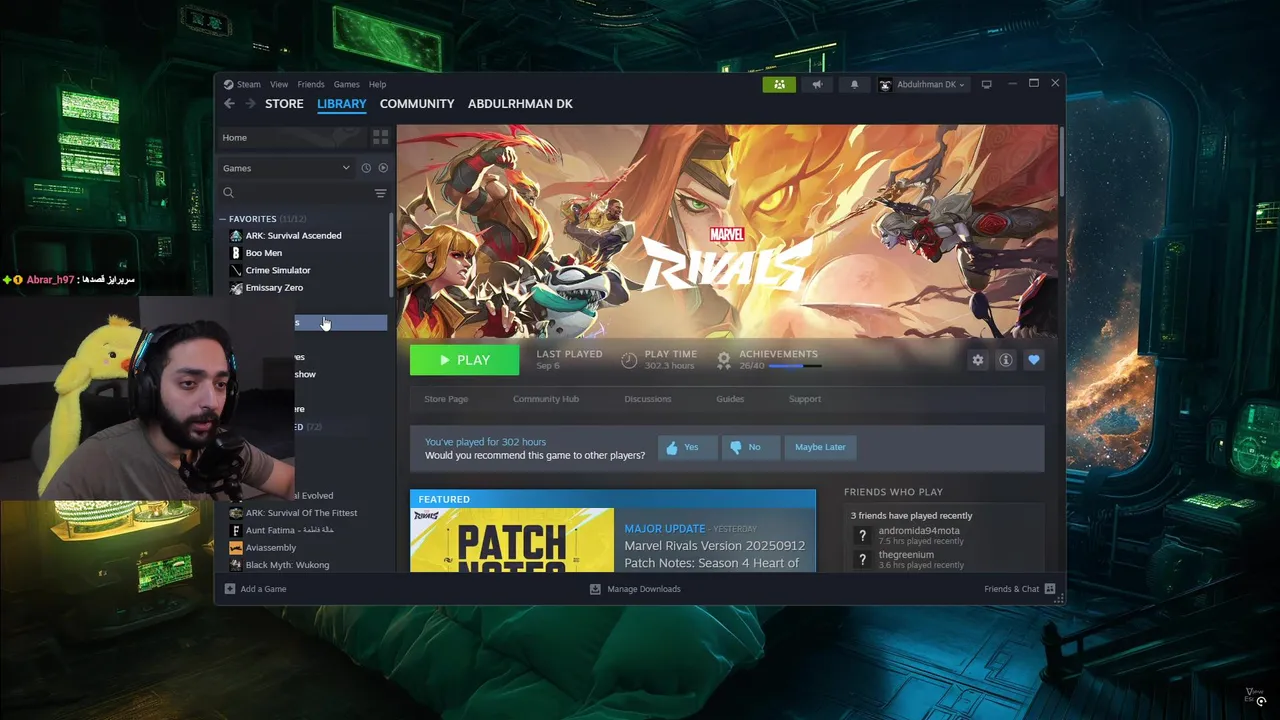
Task: Click the Add a Game plus icon
Action: (230, 589)
